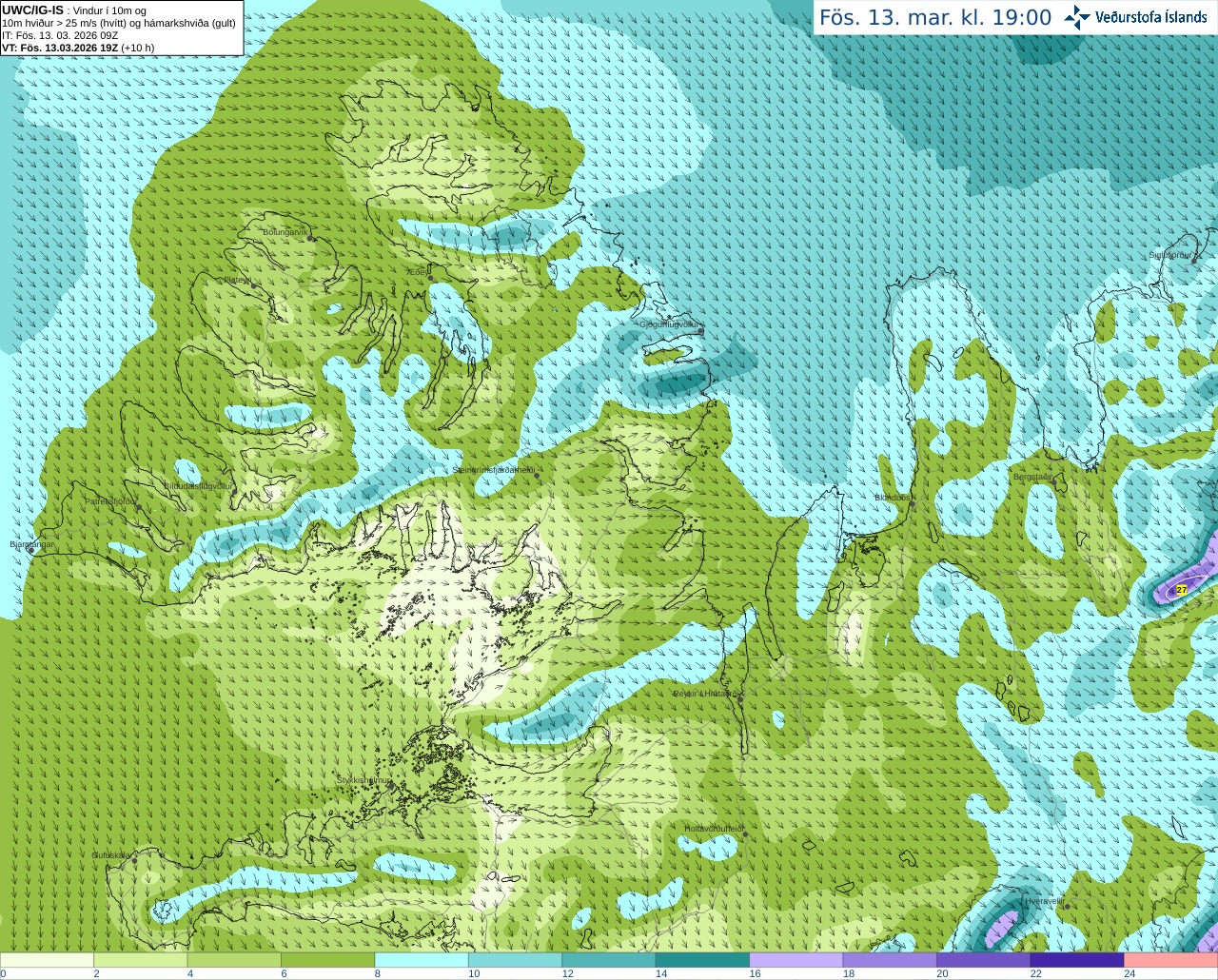This screenshot has height=980, width=1218.
Task: Pick the above 24 m/s pink legend swatch
Action: click(1171, 960)
